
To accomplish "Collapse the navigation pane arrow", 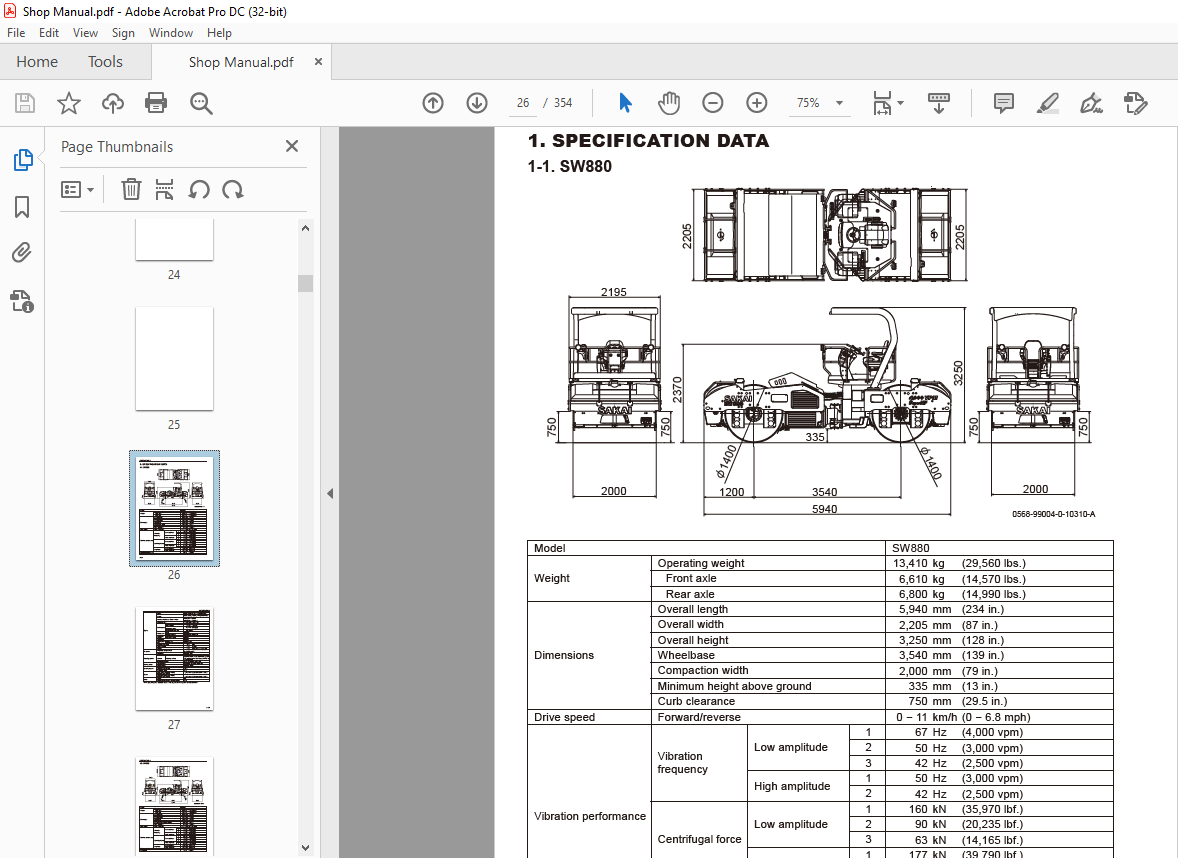I will (x=330, y=494).
